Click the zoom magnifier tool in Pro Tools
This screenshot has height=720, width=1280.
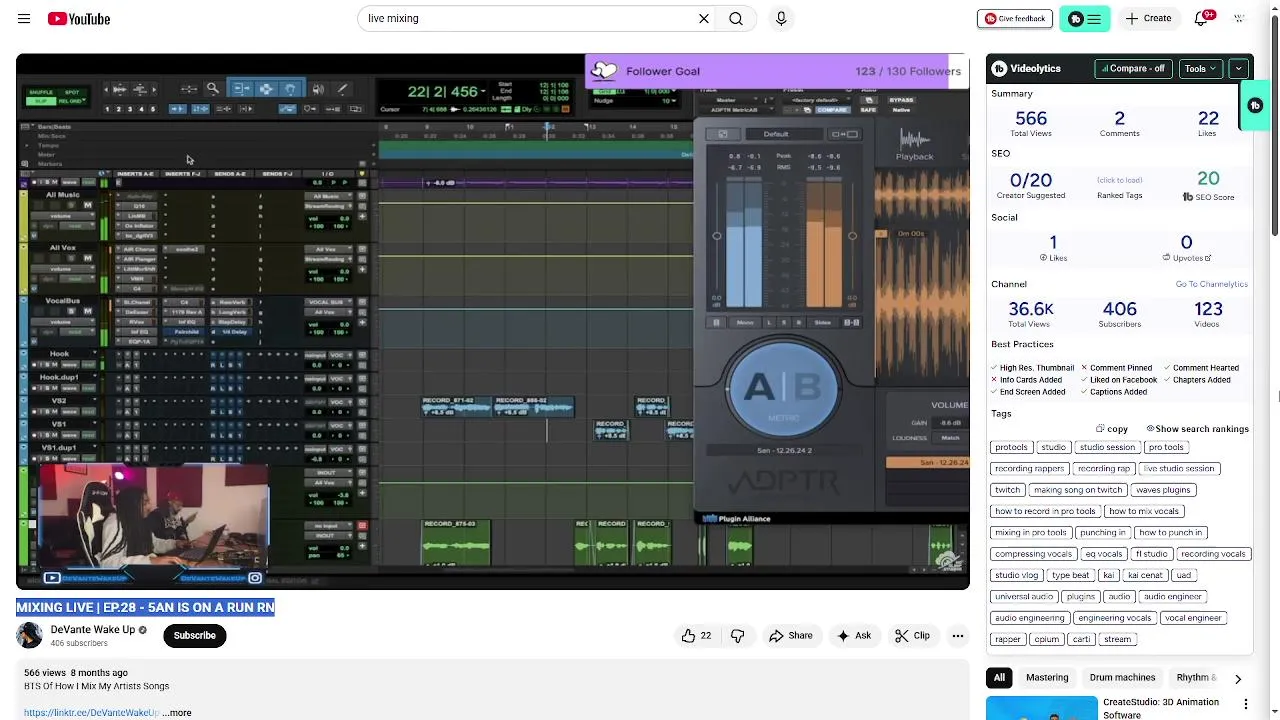(212, 89)
